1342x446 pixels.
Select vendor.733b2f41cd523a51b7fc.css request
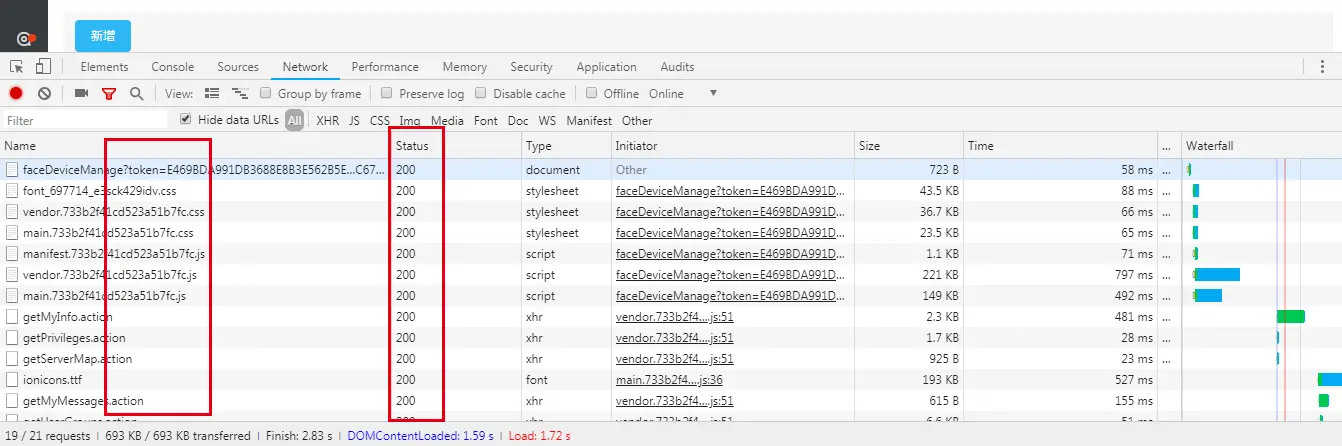671,212
